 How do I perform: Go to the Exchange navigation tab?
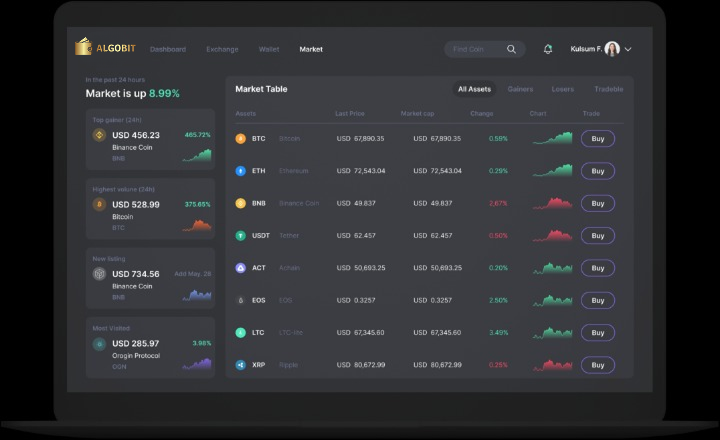click(x=222, y=49)
